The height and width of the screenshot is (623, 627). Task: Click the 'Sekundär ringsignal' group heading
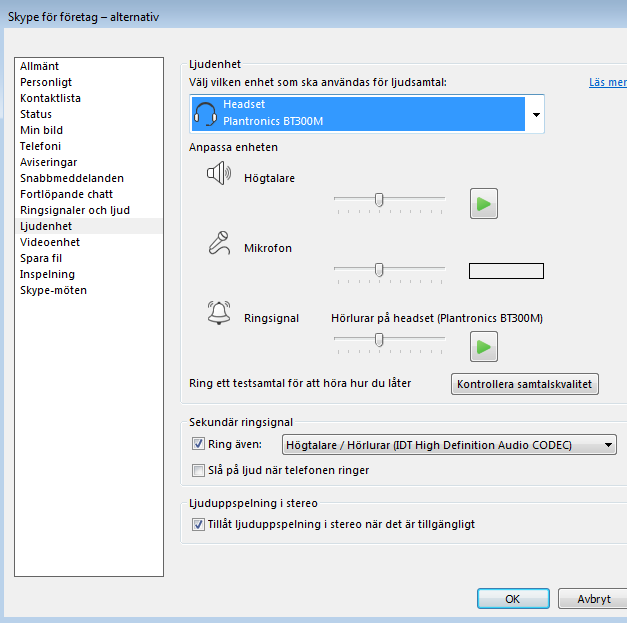tap(241, 422)
